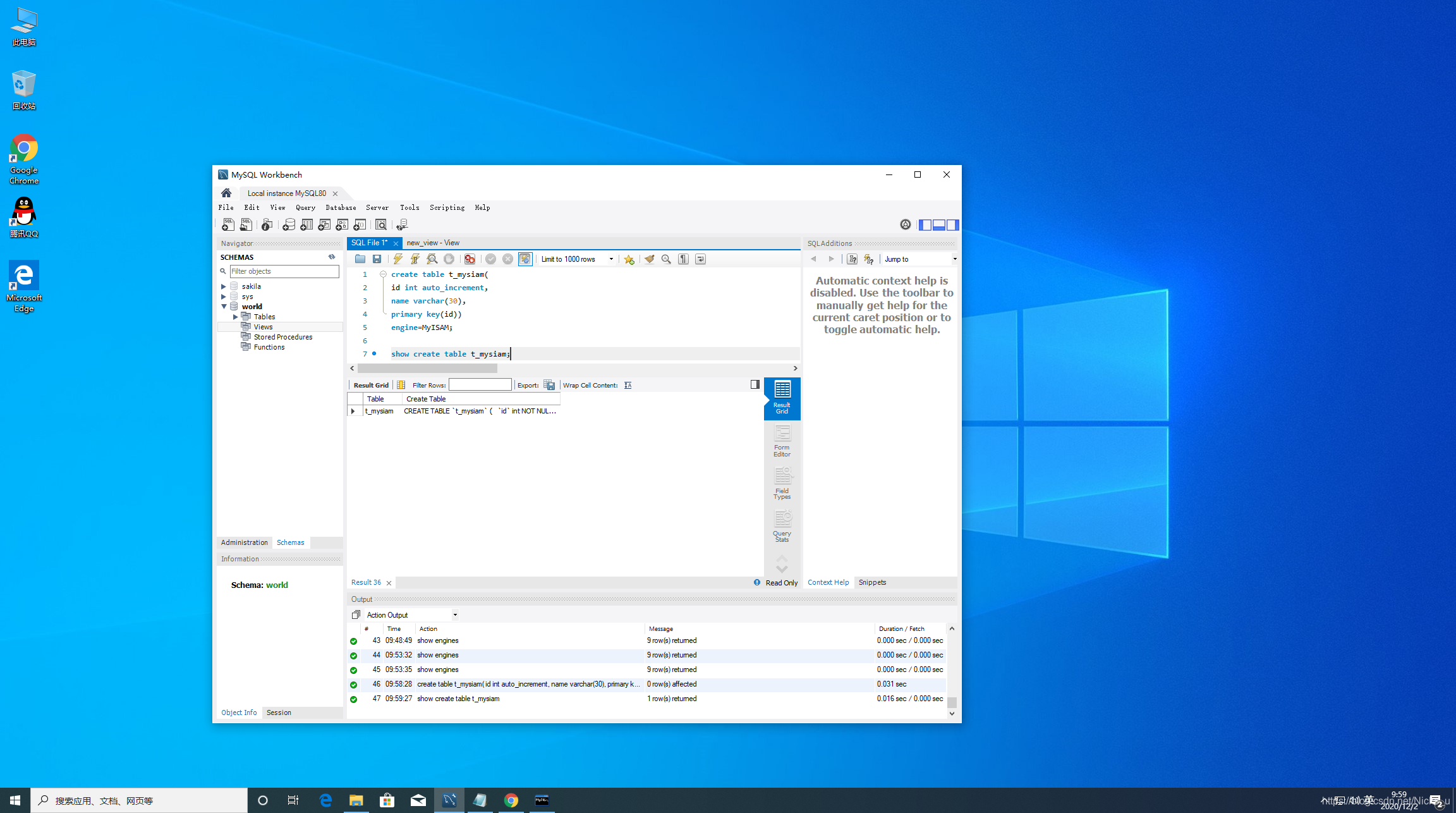Open the Database menu

click(341, 207)
